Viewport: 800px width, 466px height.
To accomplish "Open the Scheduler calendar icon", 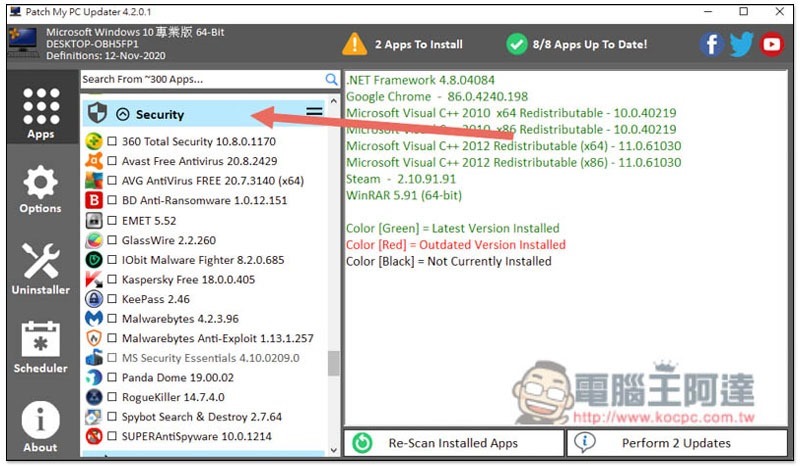I will pos(40,347).
